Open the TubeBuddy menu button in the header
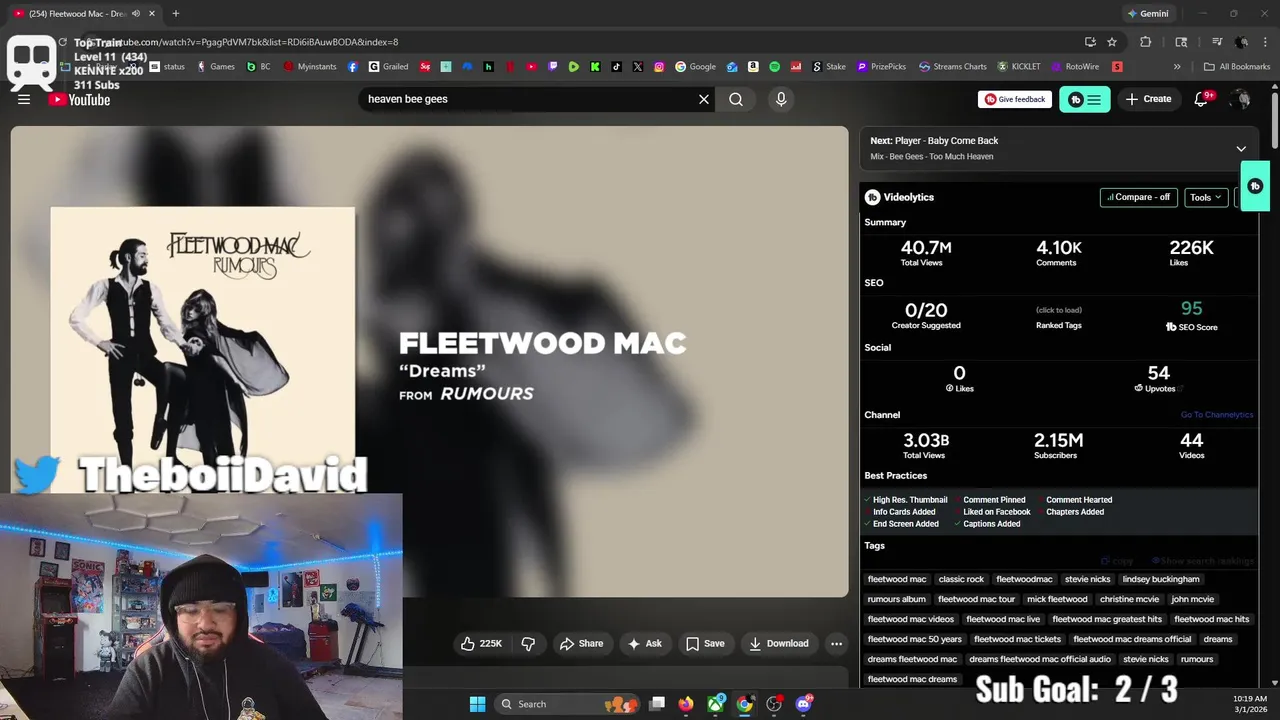Screen dimensions: 1280x720 [x=1085, y=99]
